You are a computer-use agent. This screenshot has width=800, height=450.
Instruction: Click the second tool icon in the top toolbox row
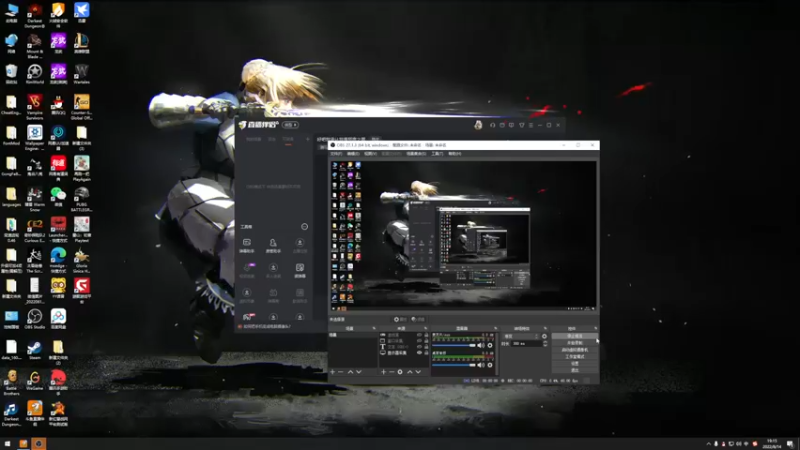click(273, 245)
